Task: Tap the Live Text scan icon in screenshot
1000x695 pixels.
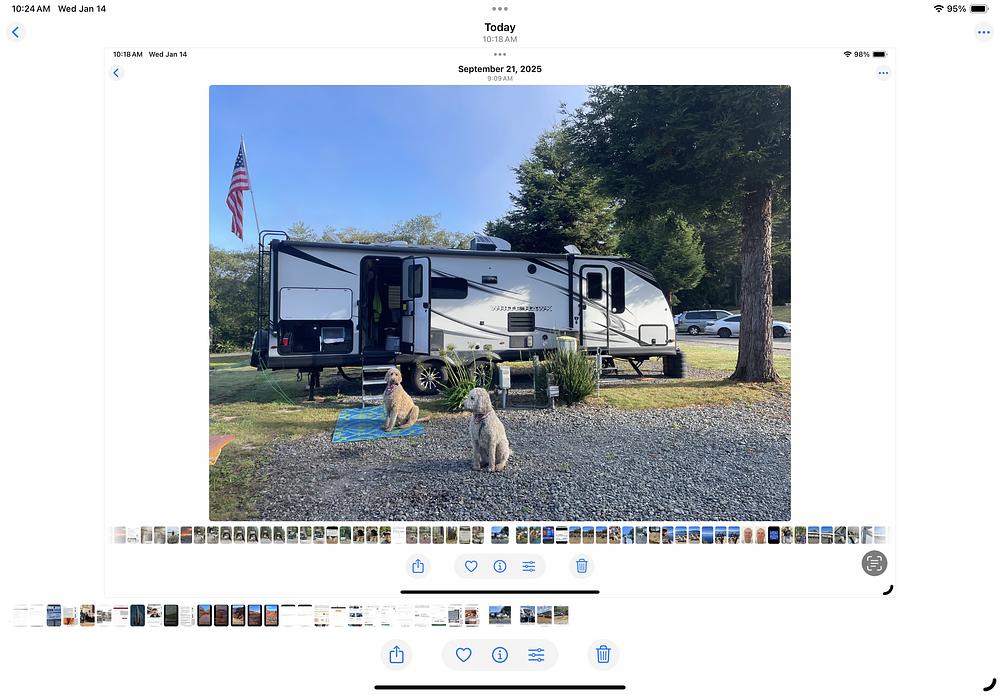Action: pos(874,563)
